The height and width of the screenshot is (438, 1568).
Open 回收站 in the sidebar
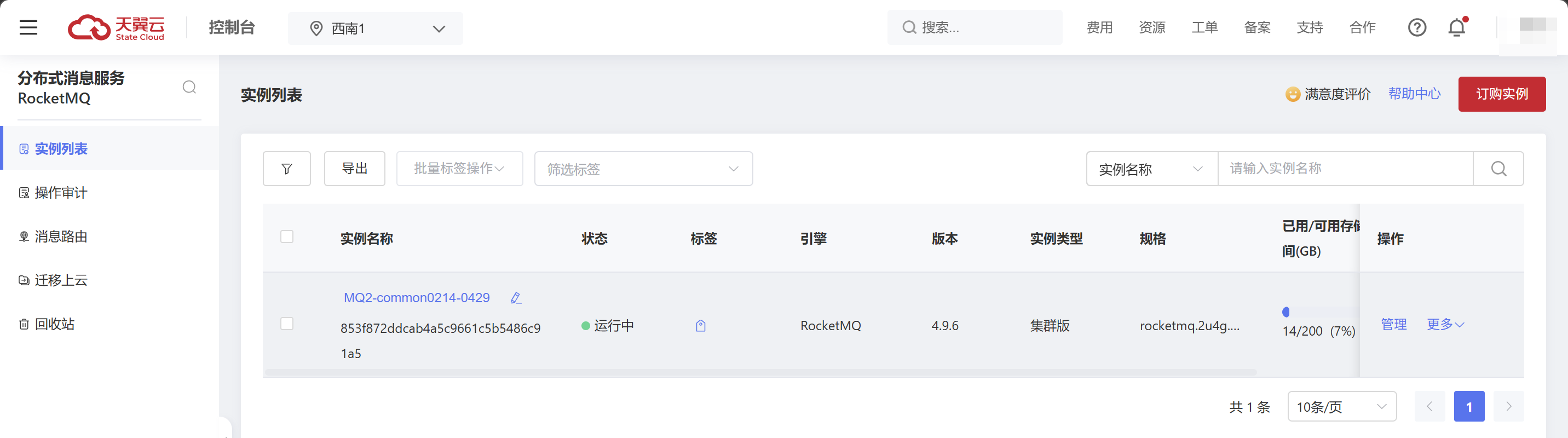(x=55, y=324)
